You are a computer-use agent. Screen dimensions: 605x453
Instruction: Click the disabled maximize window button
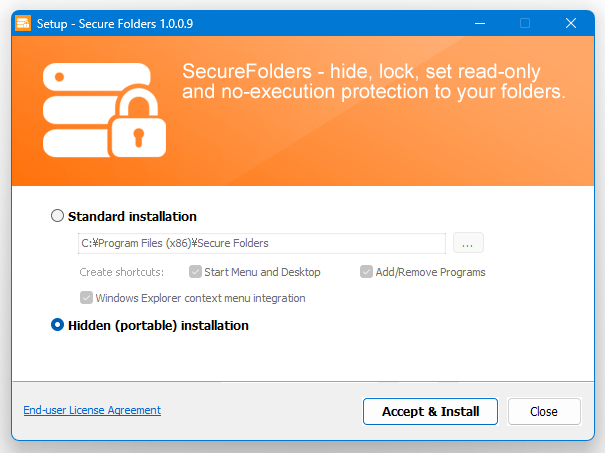(525, 23)
